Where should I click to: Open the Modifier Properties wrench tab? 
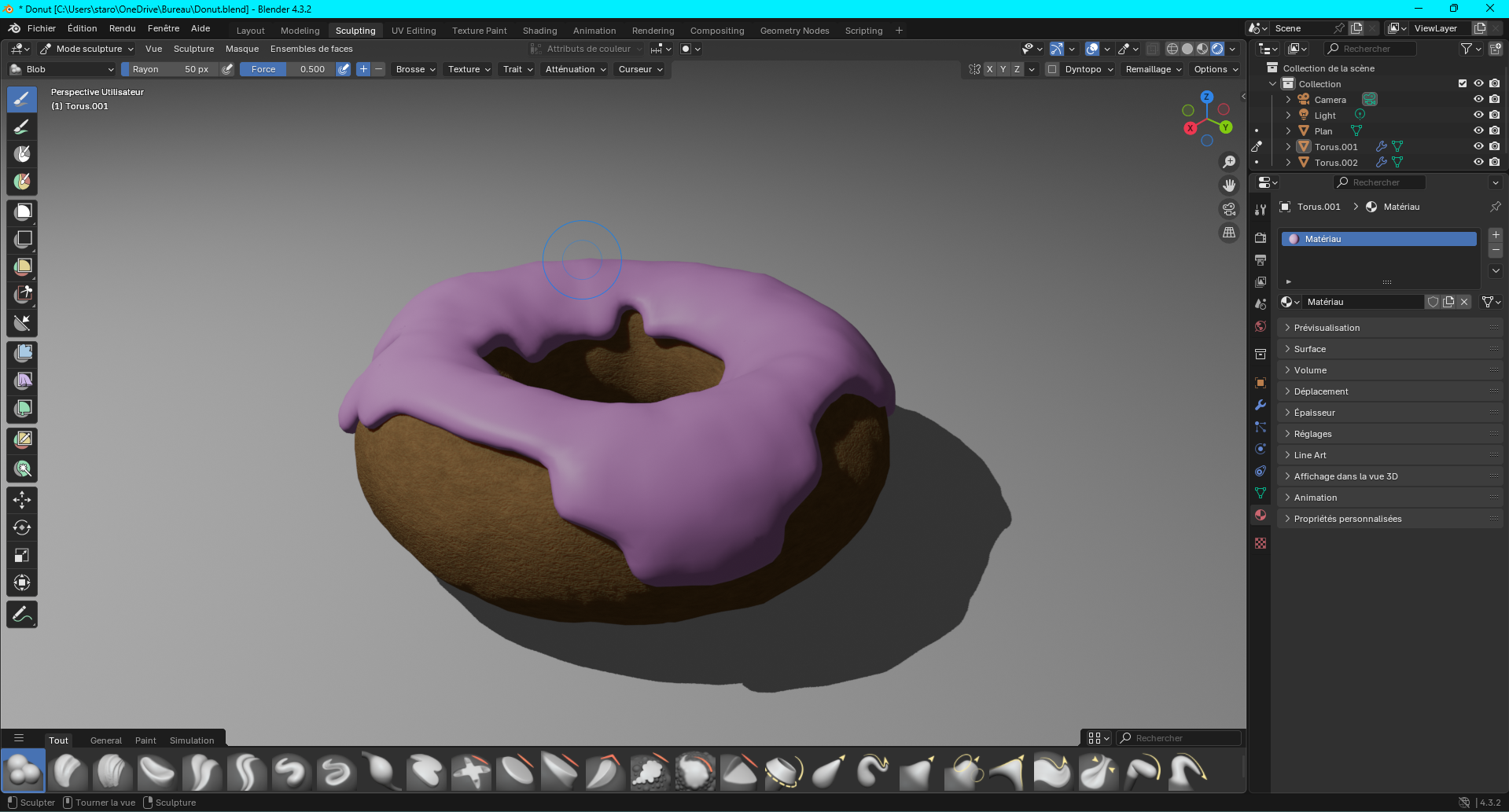click(x=1261, y=405)
